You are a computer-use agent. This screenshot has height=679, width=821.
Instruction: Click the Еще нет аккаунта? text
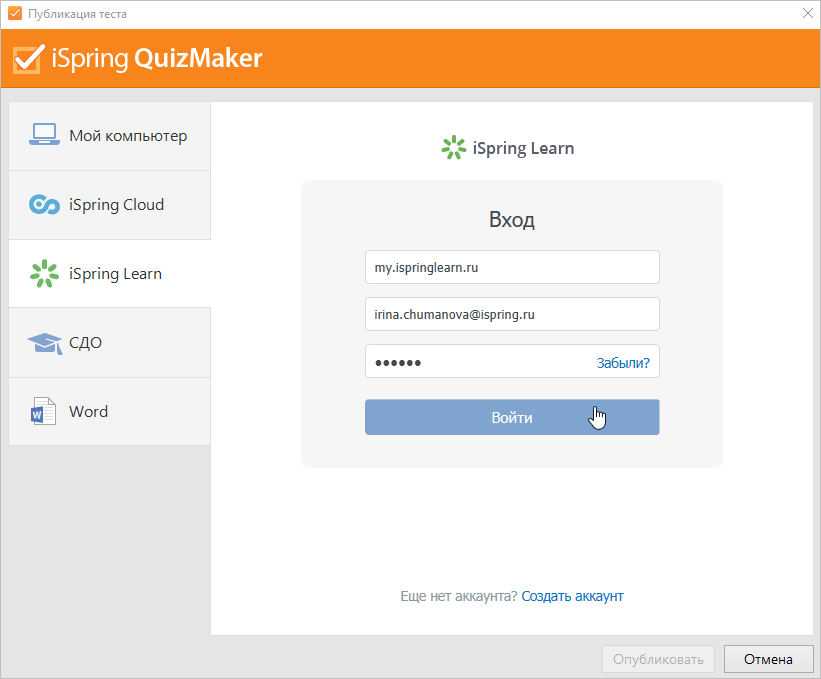459,596
